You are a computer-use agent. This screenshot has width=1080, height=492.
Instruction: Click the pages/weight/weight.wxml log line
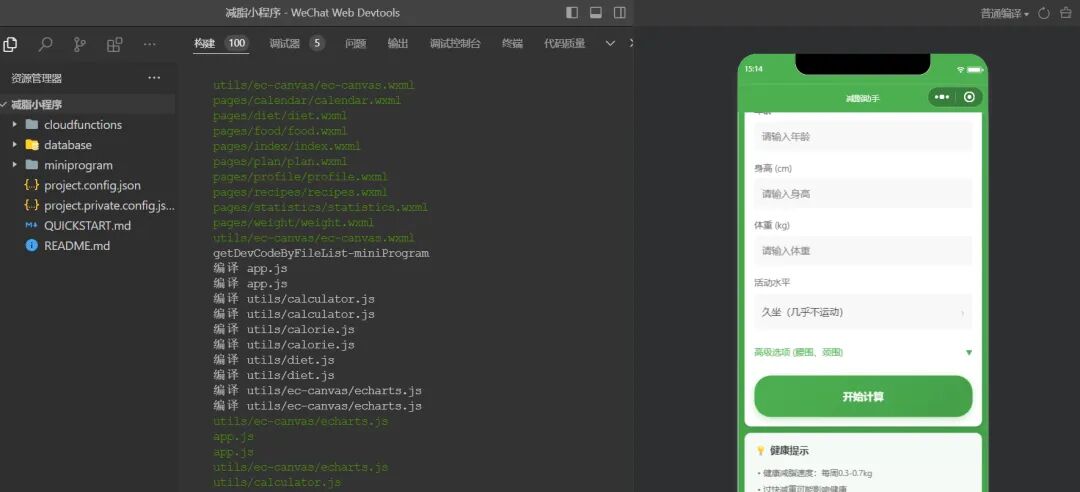293,223
